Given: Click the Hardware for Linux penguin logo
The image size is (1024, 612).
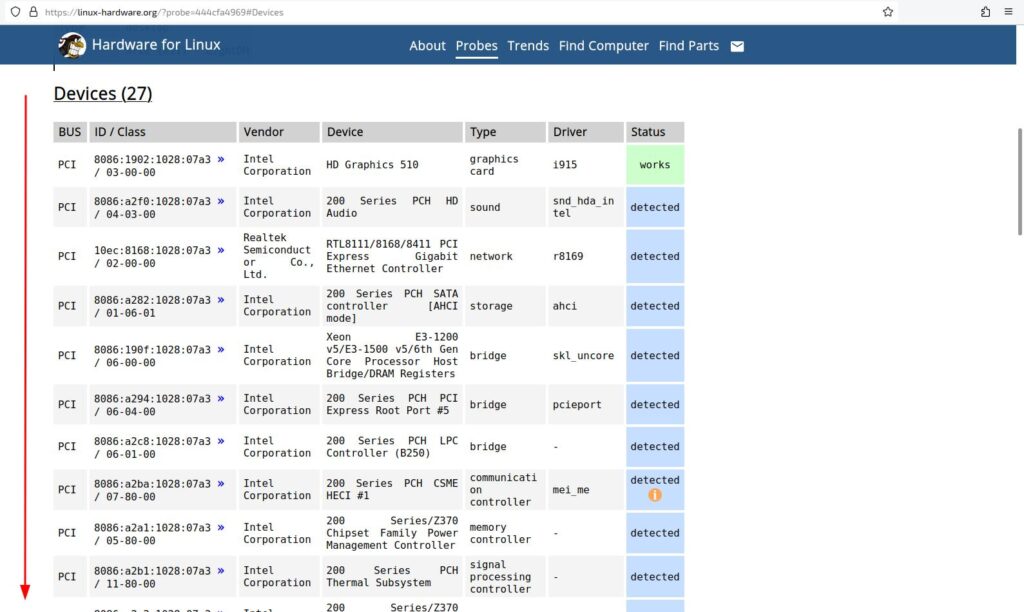Looking at the screenshot, I should (72, 46).
